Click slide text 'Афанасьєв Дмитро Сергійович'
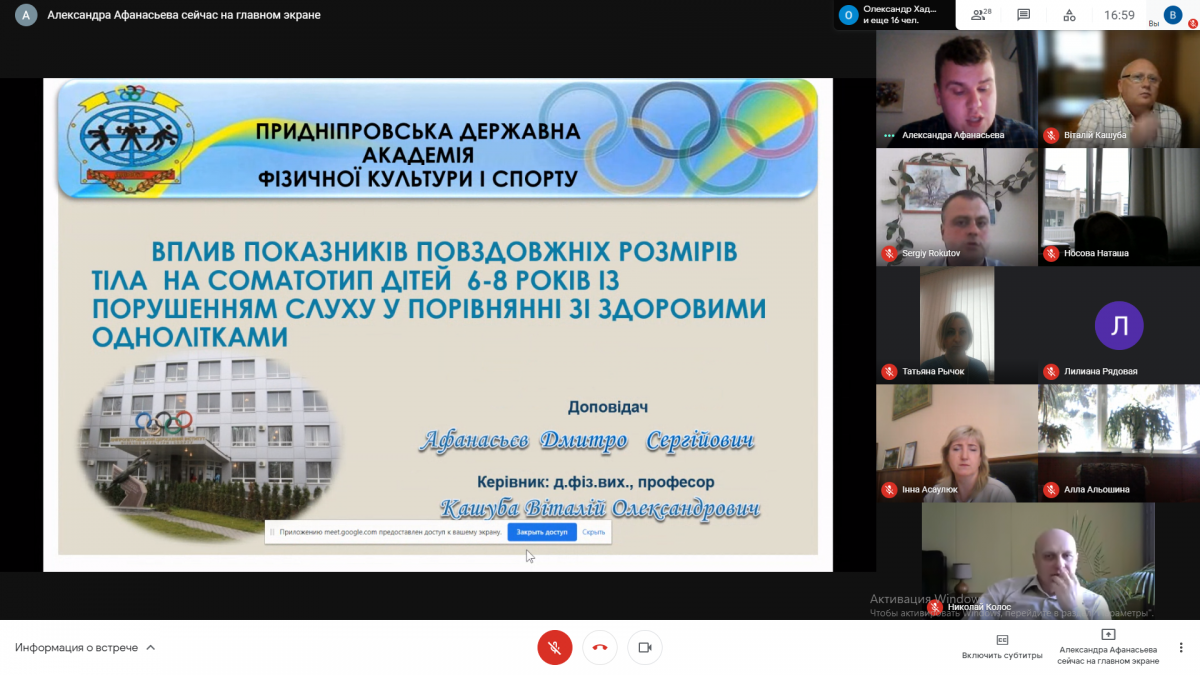The image size is (1200, 675). (x=587, y=440)
